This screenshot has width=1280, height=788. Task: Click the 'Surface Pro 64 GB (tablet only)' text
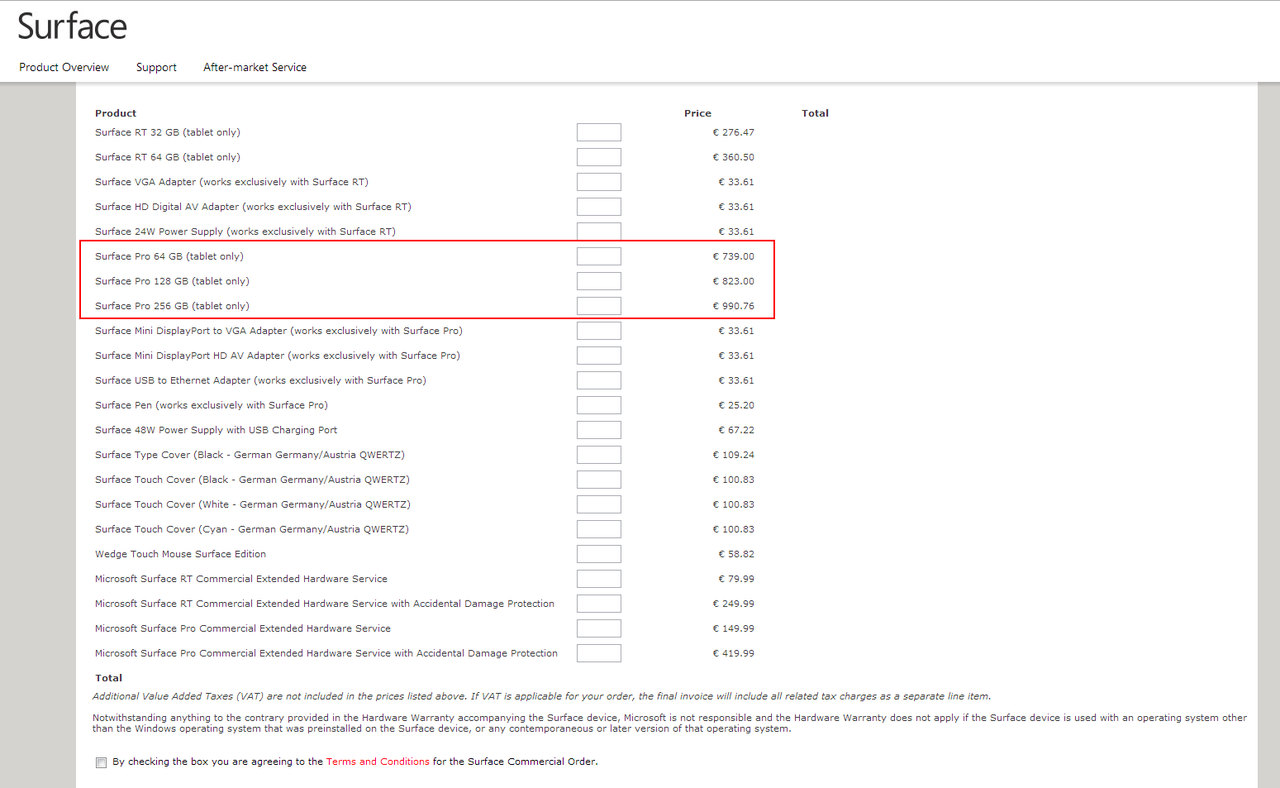[169, 256]
